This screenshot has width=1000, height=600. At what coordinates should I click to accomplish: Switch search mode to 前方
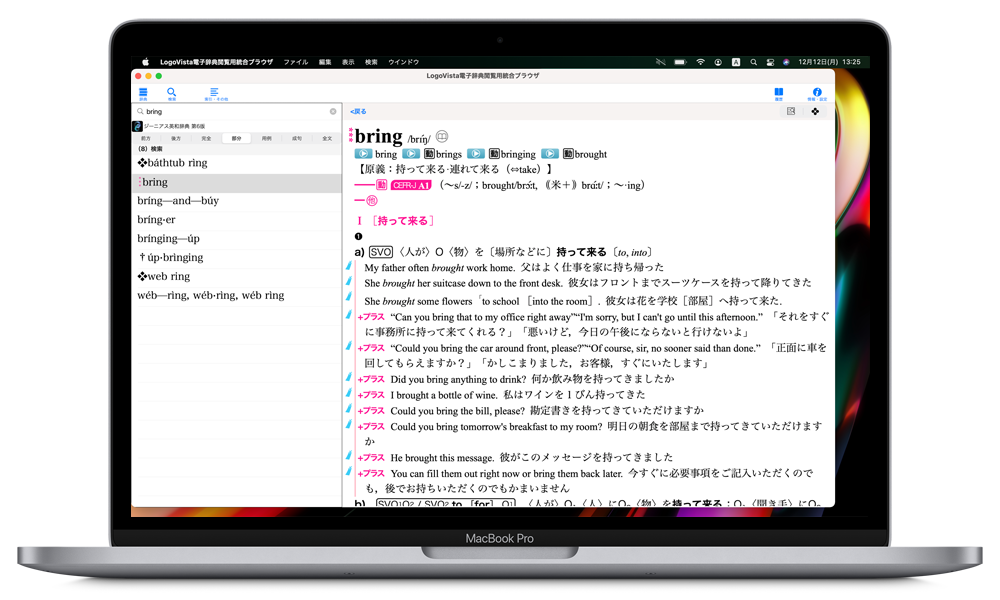point(146,138)
